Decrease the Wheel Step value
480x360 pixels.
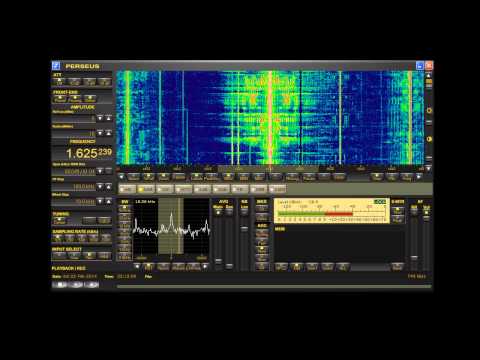[100, 201]
